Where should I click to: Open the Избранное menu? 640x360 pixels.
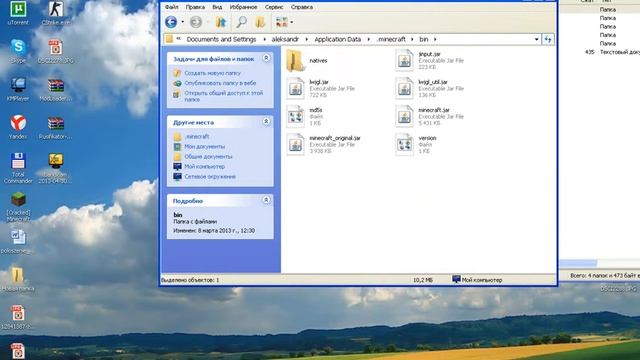(243, 7)
